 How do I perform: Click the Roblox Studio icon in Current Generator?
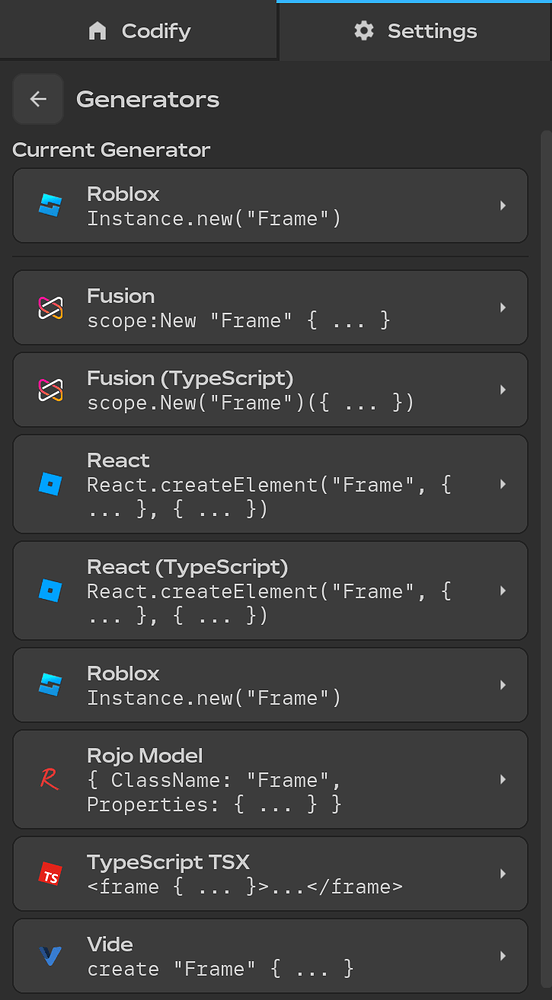(x=50, y=205)
